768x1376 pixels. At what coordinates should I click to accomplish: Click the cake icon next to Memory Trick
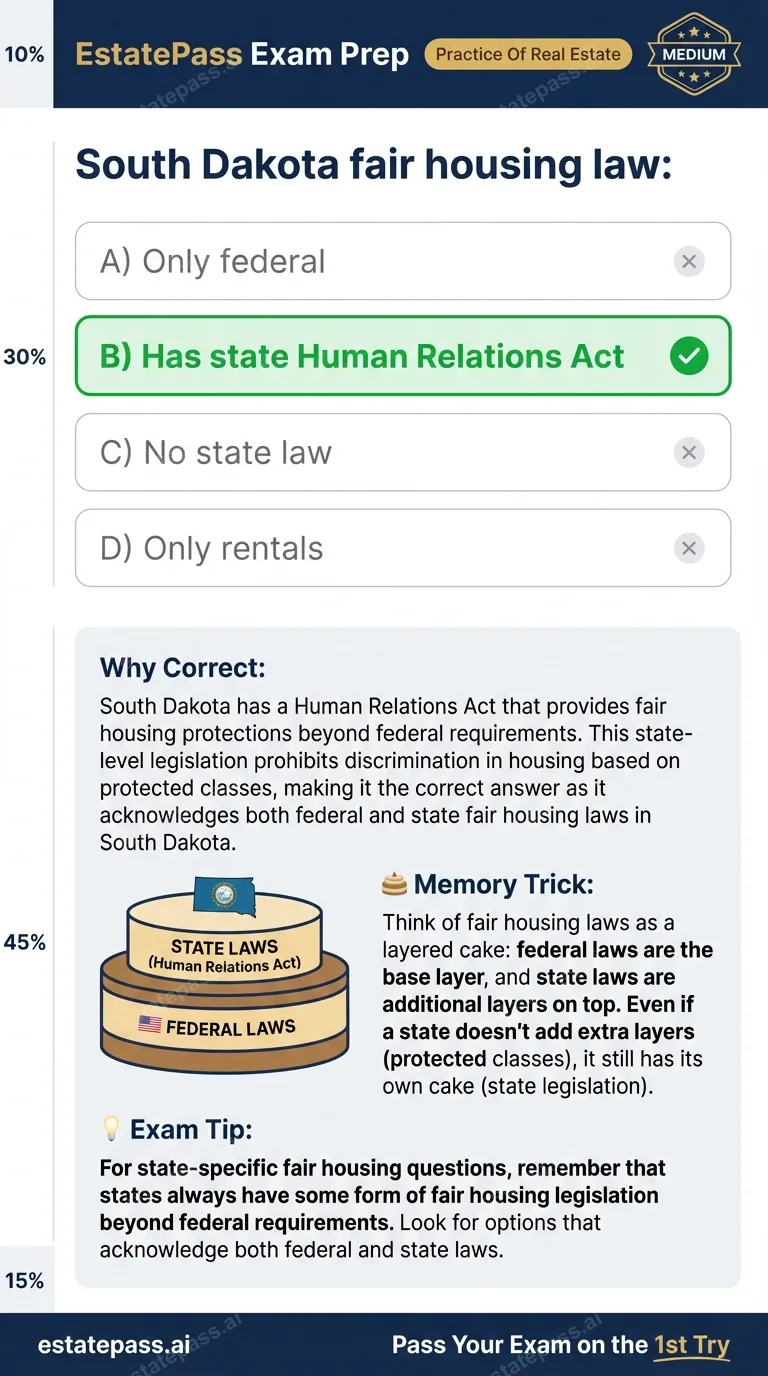[395, 884]
